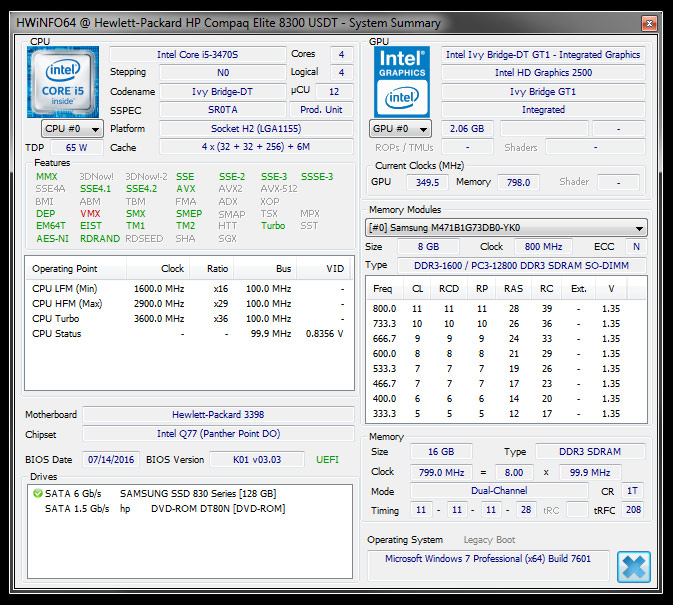Click the Hewlett-Packard 3398 motherboard field
673x605 pixels.
[218, 414]
